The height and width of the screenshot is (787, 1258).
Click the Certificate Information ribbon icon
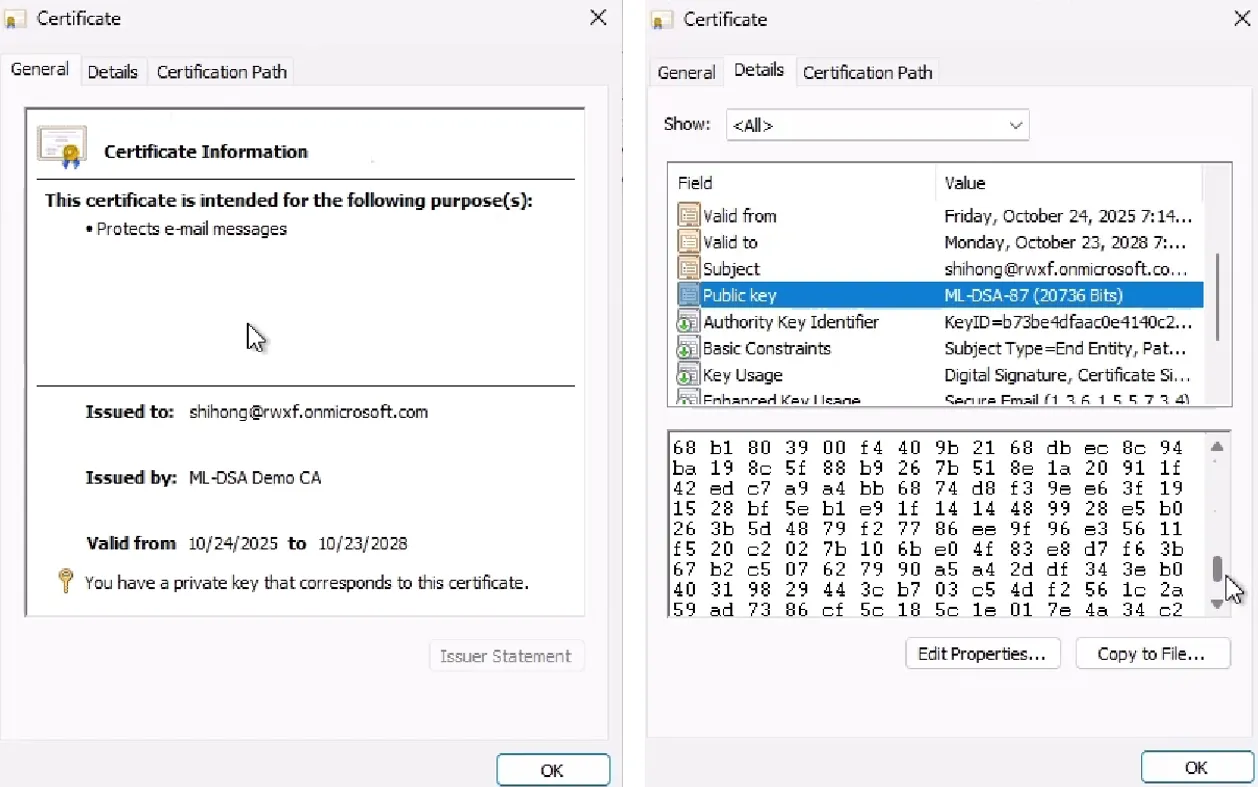tap(60, 142)
